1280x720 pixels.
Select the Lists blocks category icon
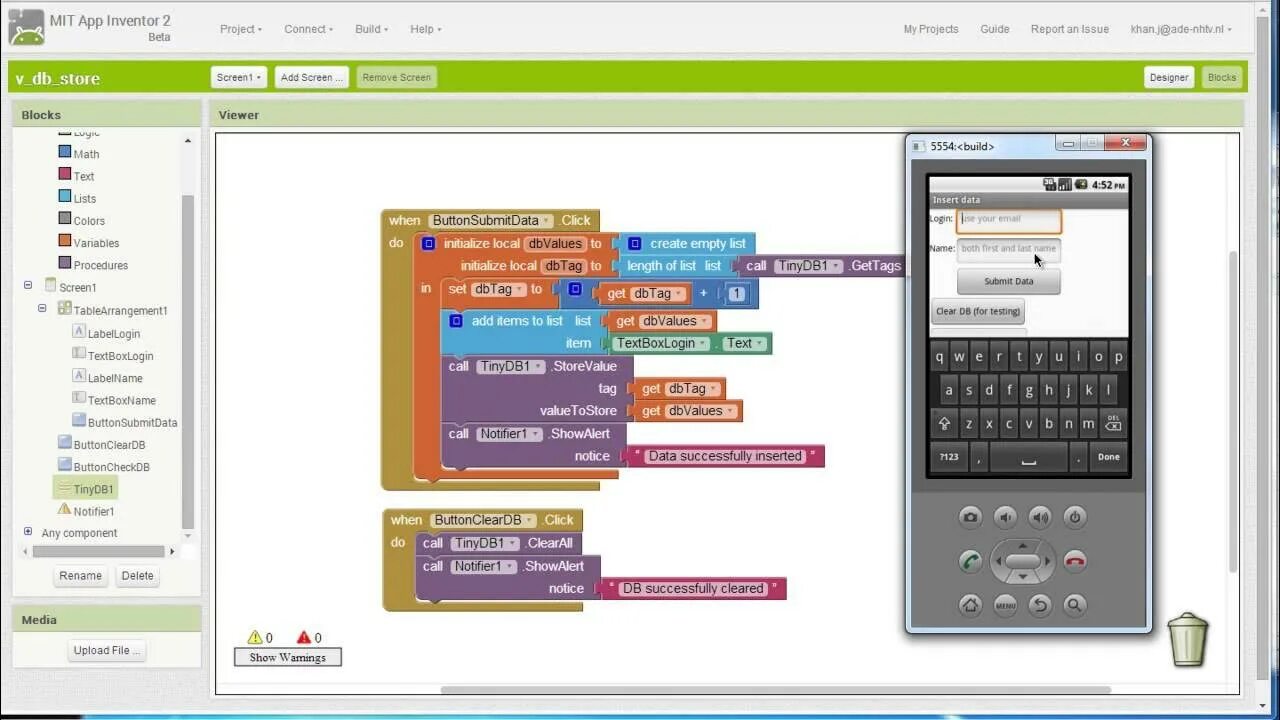65,196
